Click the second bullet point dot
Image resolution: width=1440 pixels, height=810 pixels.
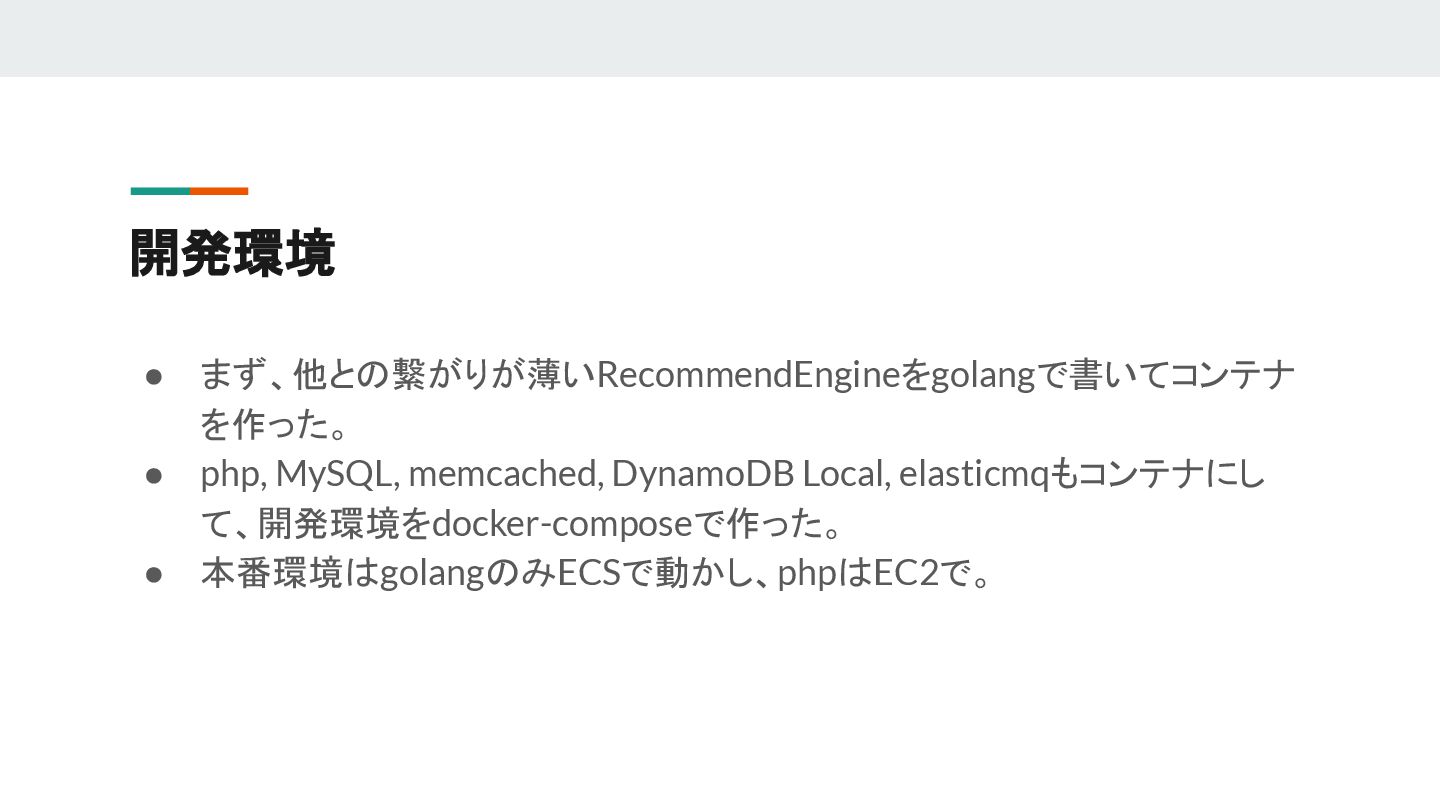154,474
